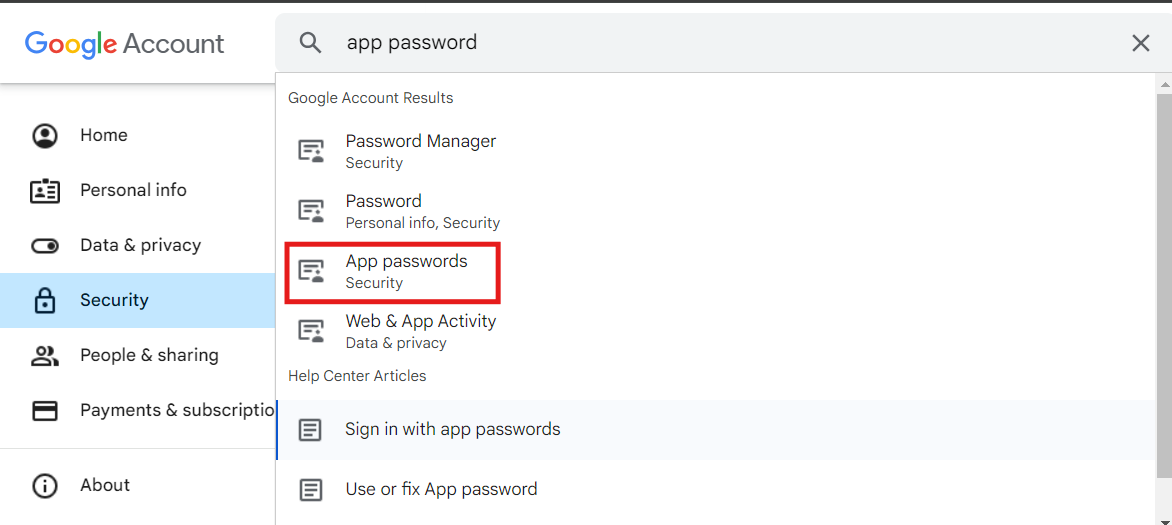Click the Home profile icon in sidebar
1172x525 pixels.
coord(45,135)
